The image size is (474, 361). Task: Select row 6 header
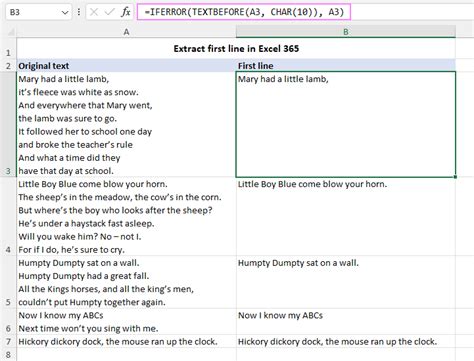tap(8, 322)
